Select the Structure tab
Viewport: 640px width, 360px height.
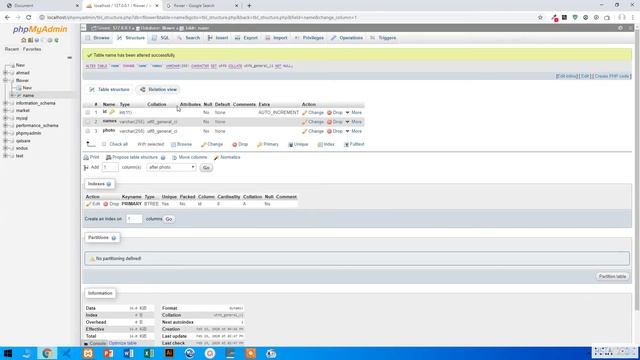131,38
